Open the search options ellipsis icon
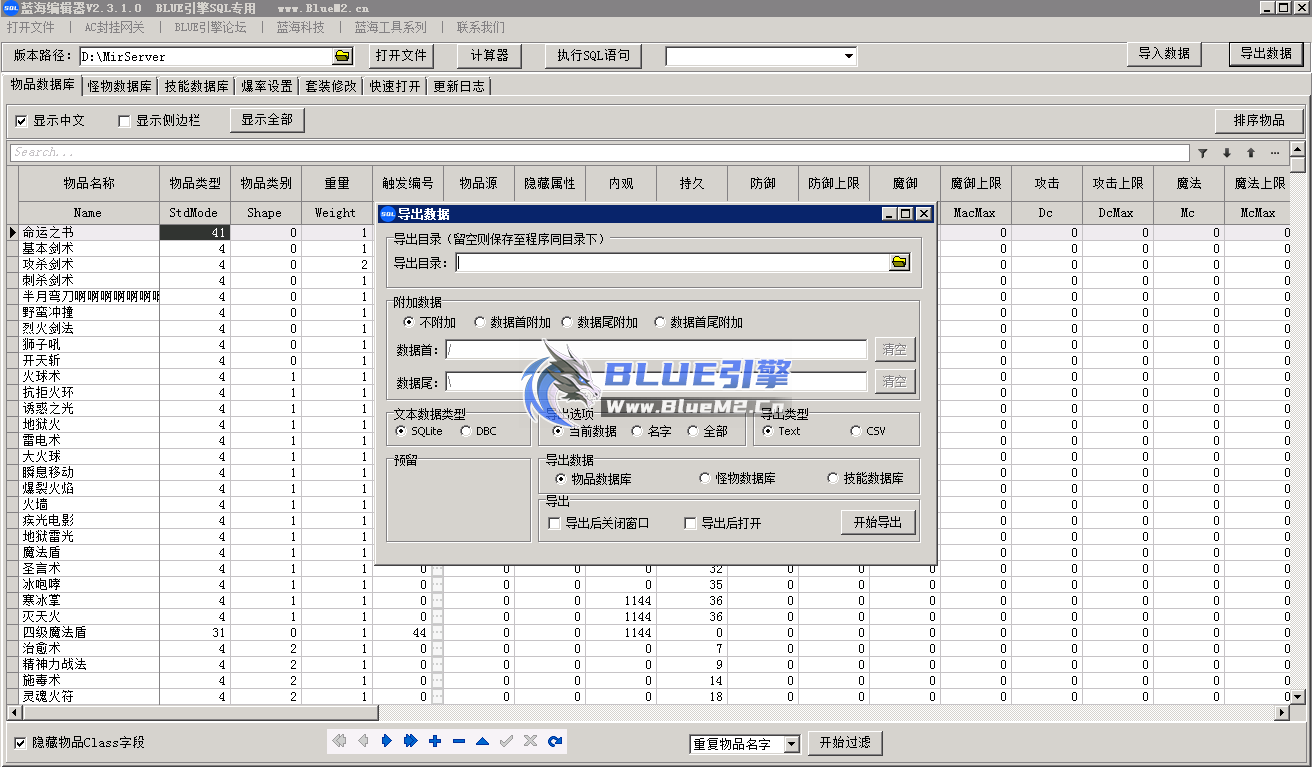 click(1274, 153)
